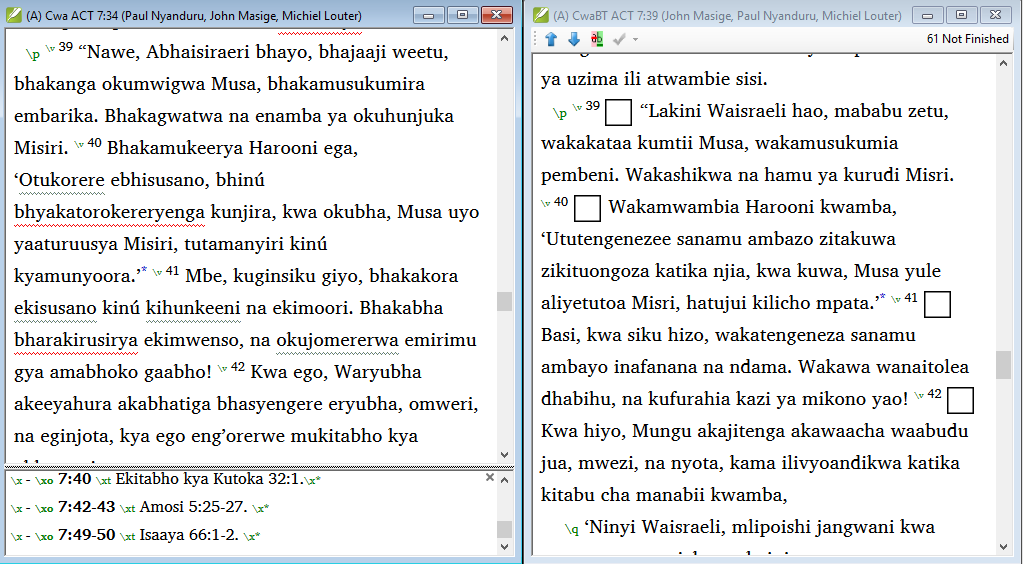Tick the checkbox for verse 42
This screenshot has height=564, width=1024.
[959, 400]
